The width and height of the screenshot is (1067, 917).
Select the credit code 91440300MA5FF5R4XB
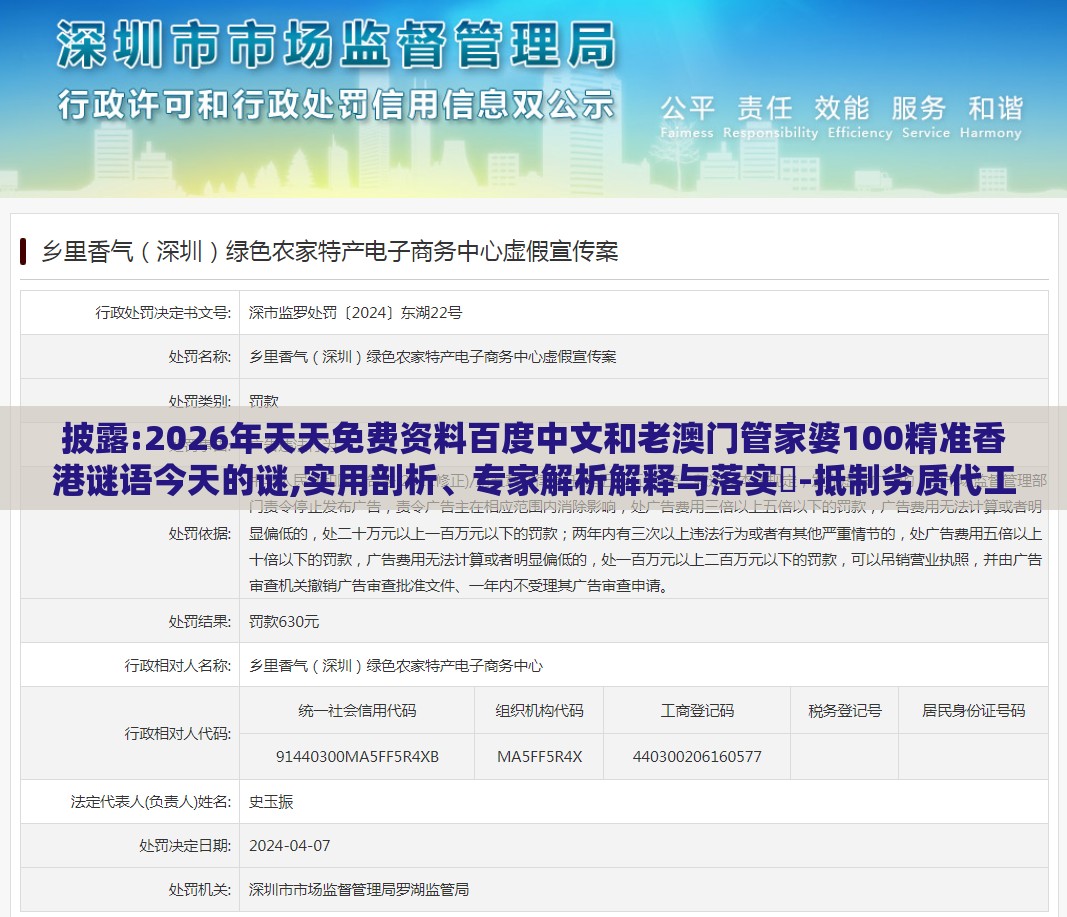pos(357,756)
